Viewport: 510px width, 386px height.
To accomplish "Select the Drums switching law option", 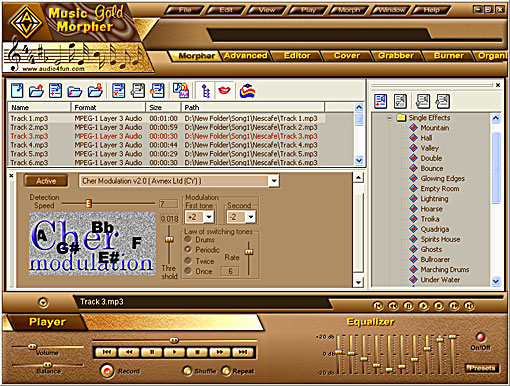I will pos(188,239).
